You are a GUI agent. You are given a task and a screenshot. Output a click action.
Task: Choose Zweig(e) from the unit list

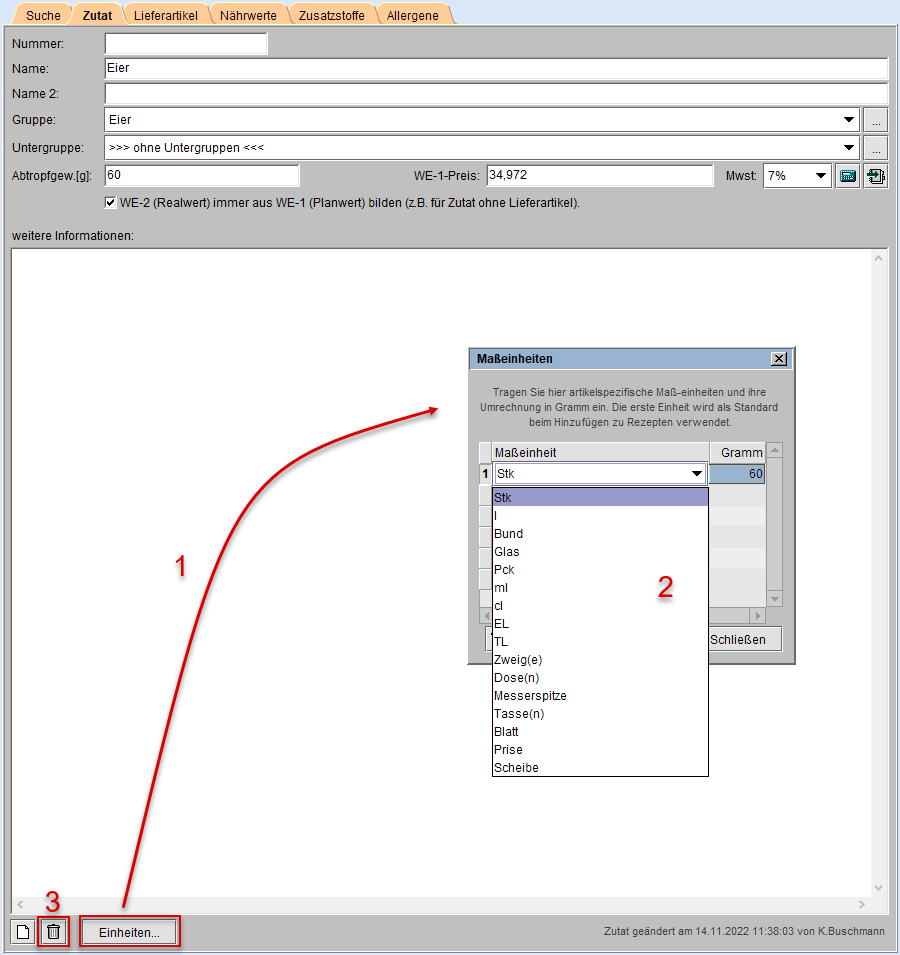coord(600,660)
